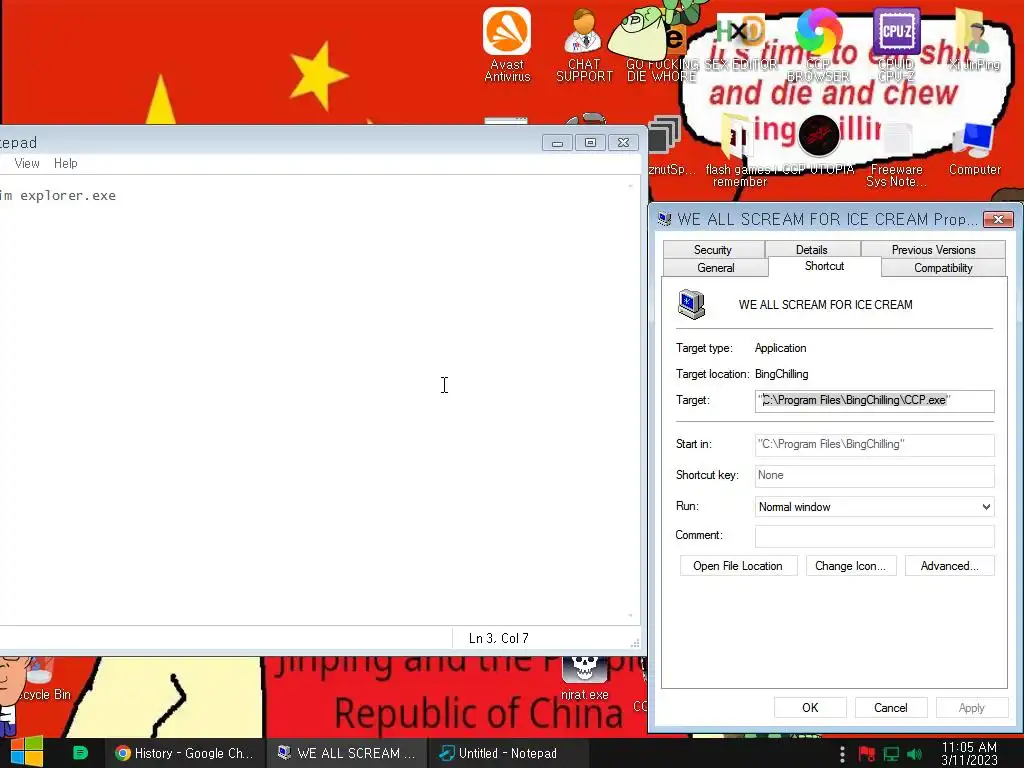Image resolution: width=1024 pixels, height=768 pixels.
Task: Click Cancel in Properties dialog
Action: (891, 708)
